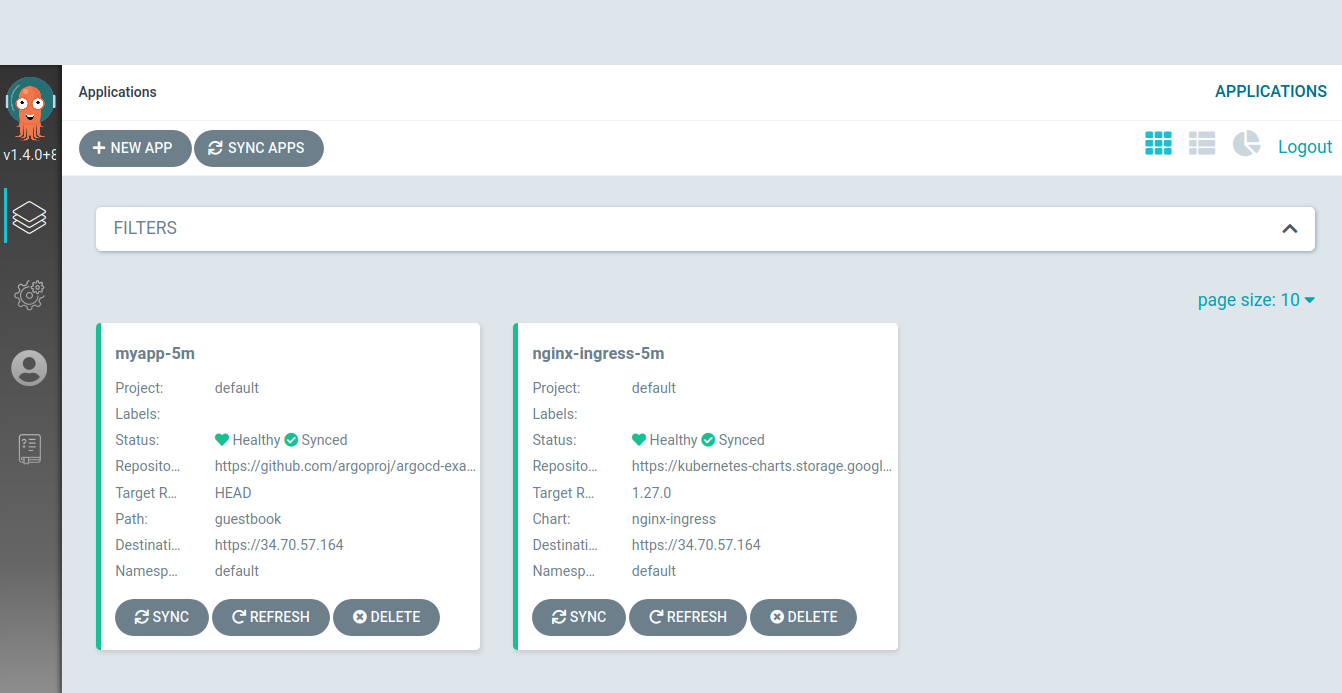The width and height of the screenshot is (1342, 693).
Task: Click the namespace default value on nginx-ingress-5m
Action: 654,571
